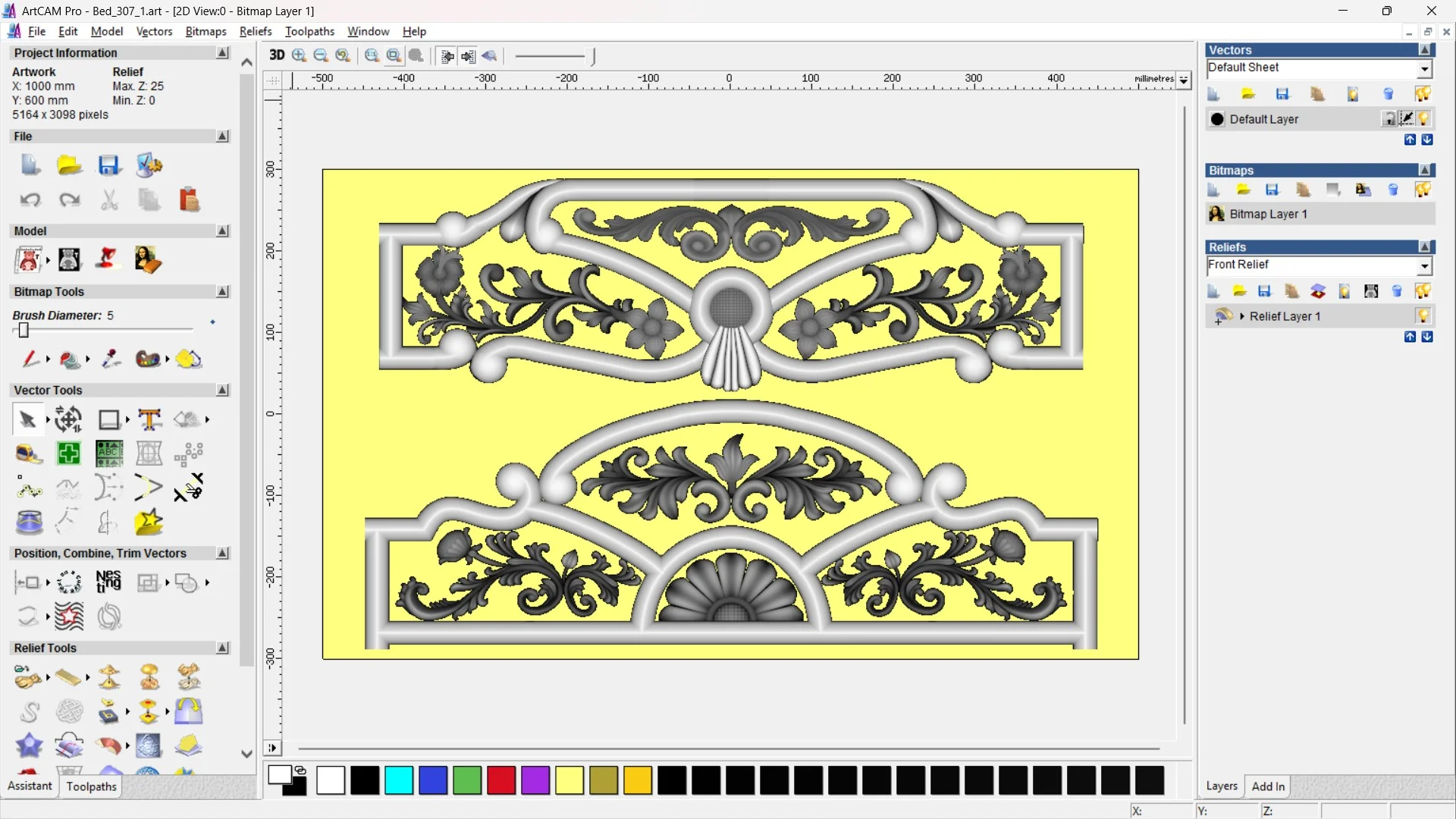Toggle Default Layer lock icon
The height and width of the screenshot is (819, 1456).
click(x=1389, y=119)
